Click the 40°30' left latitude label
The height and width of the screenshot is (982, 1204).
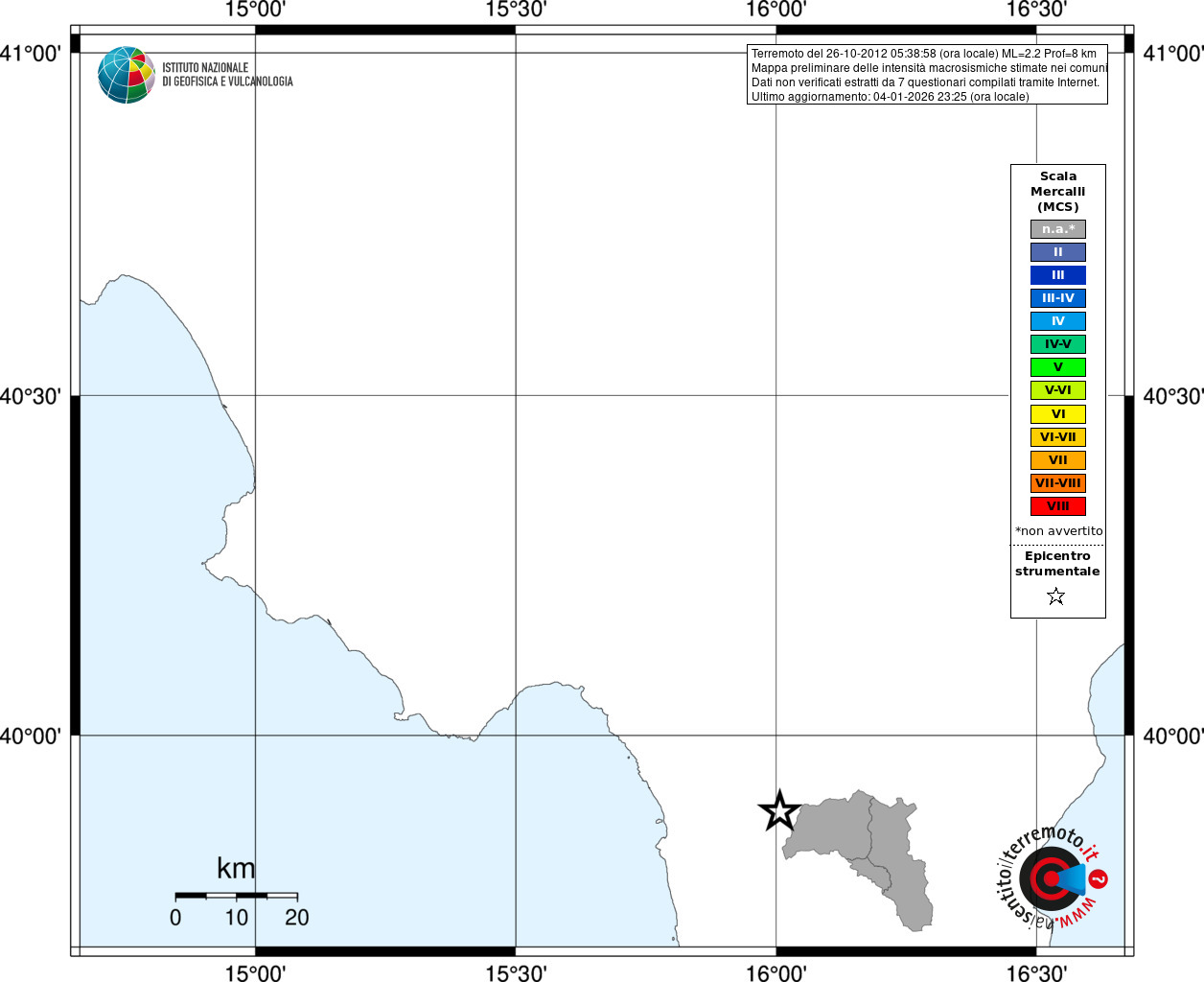click(x=31, y=396)
